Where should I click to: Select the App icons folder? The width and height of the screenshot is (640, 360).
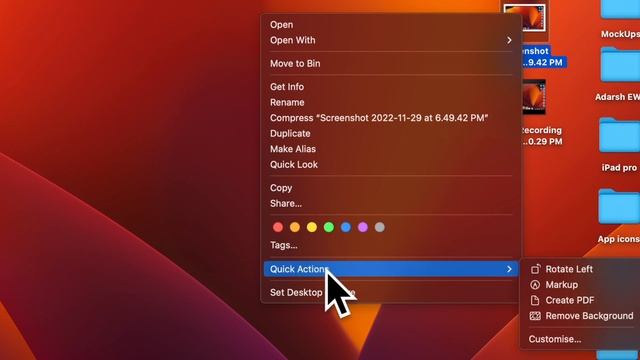pos(620,207)
